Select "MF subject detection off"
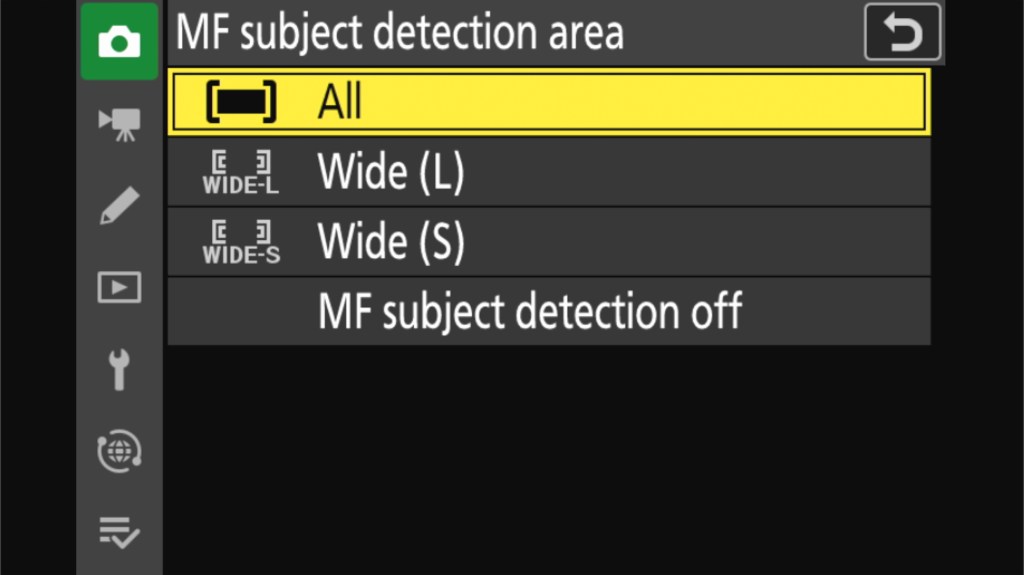 pos(529,312)
